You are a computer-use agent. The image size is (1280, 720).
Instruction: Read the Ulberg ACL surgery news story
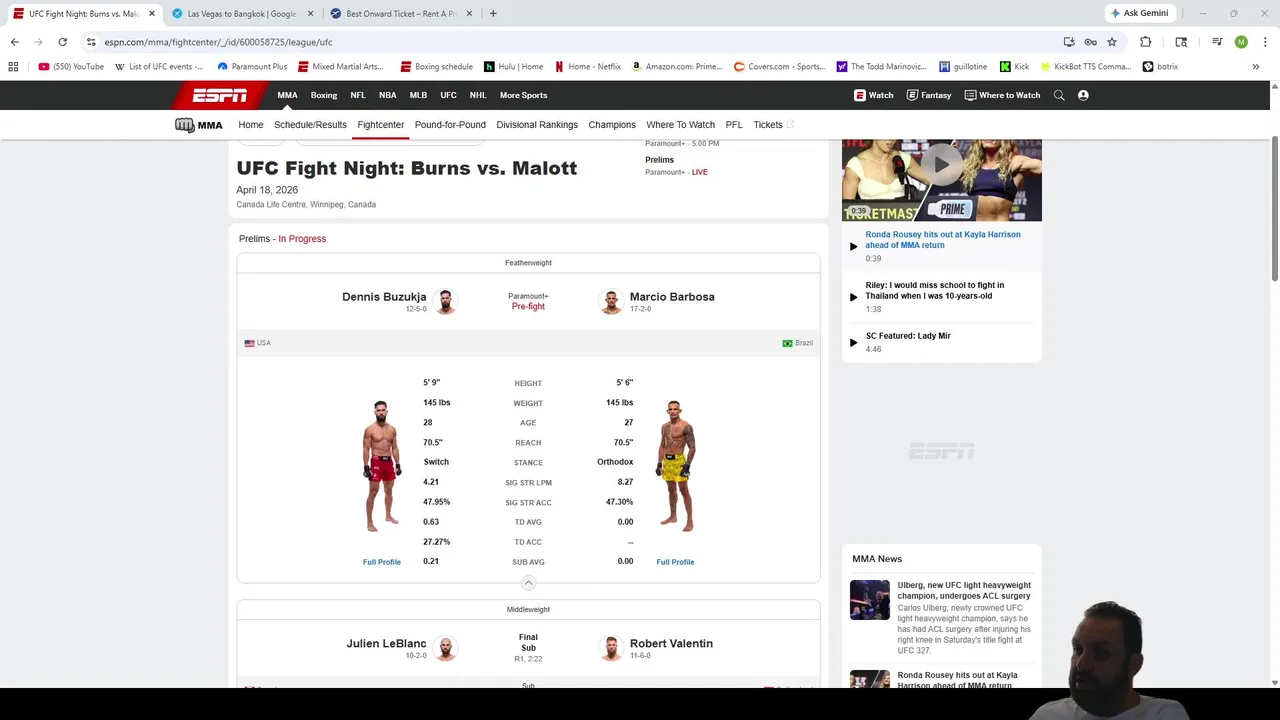964,591
